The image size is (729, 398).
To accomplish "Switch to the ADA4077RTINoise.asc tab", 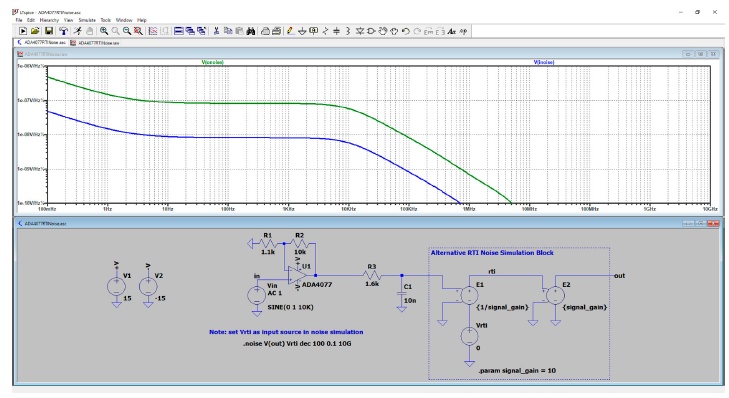I will (42, 42).
